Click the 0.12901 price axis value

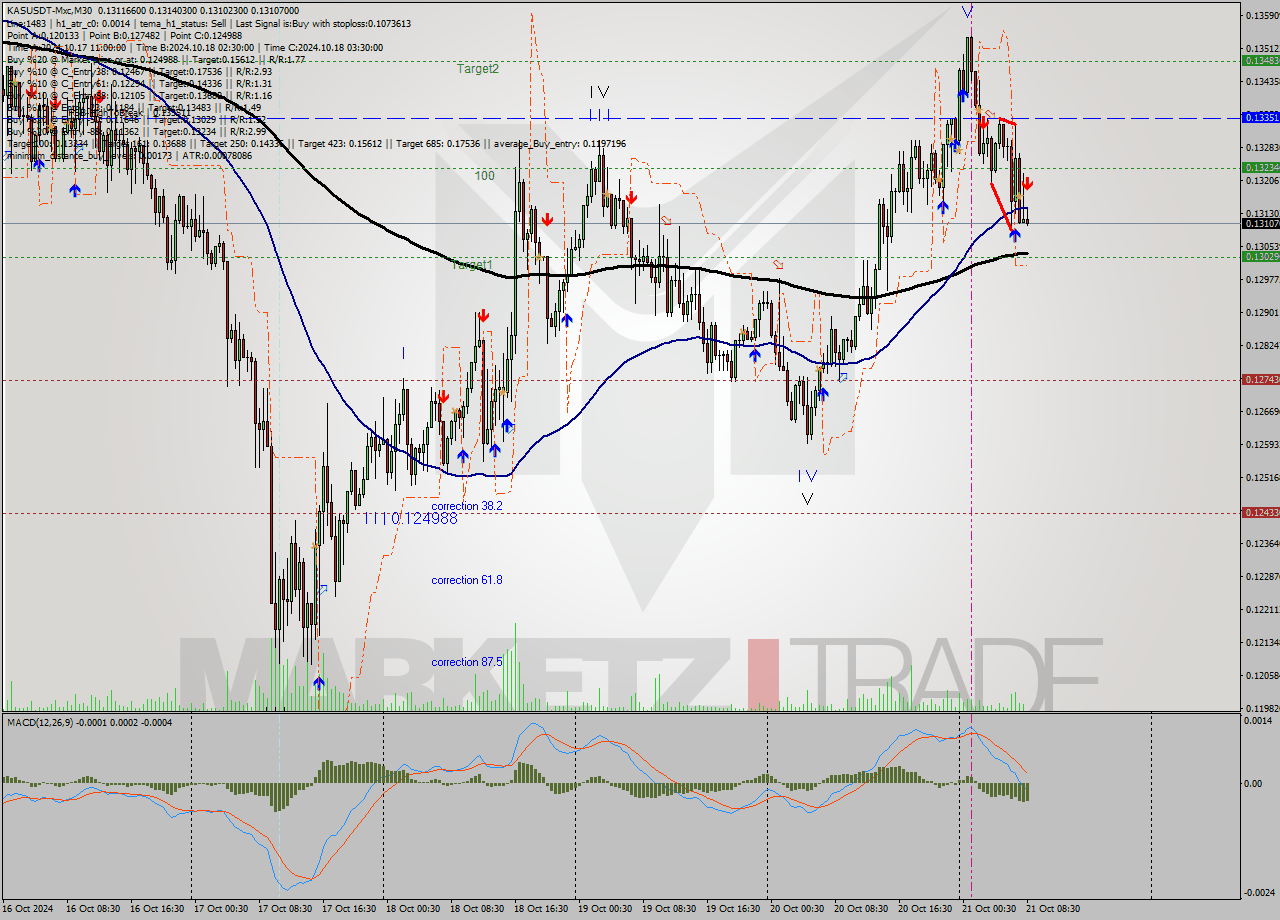pyautogui.click(x=1261, y=313)
